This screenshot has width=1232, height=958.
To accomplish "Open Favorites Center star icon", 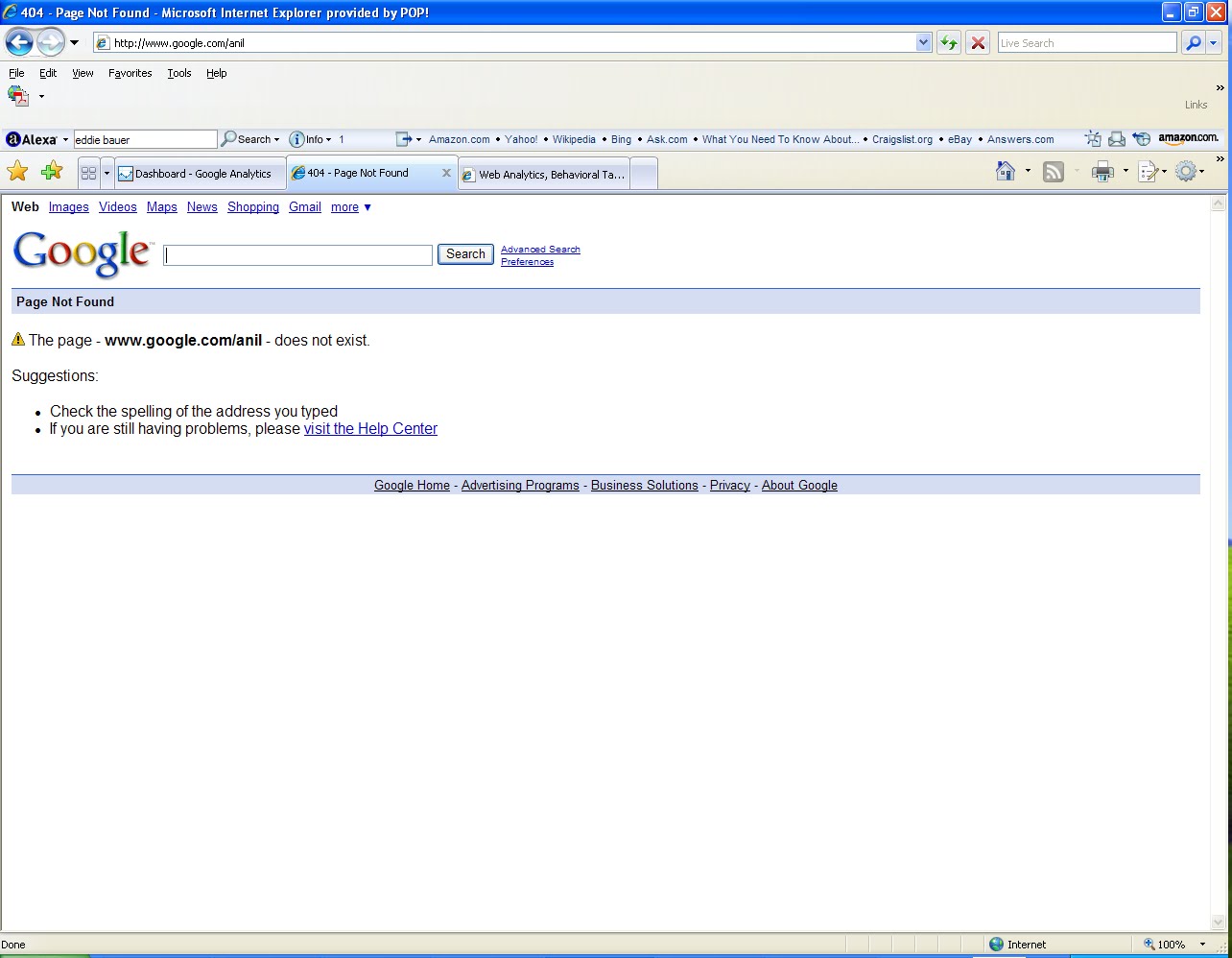I will point(17,172).
